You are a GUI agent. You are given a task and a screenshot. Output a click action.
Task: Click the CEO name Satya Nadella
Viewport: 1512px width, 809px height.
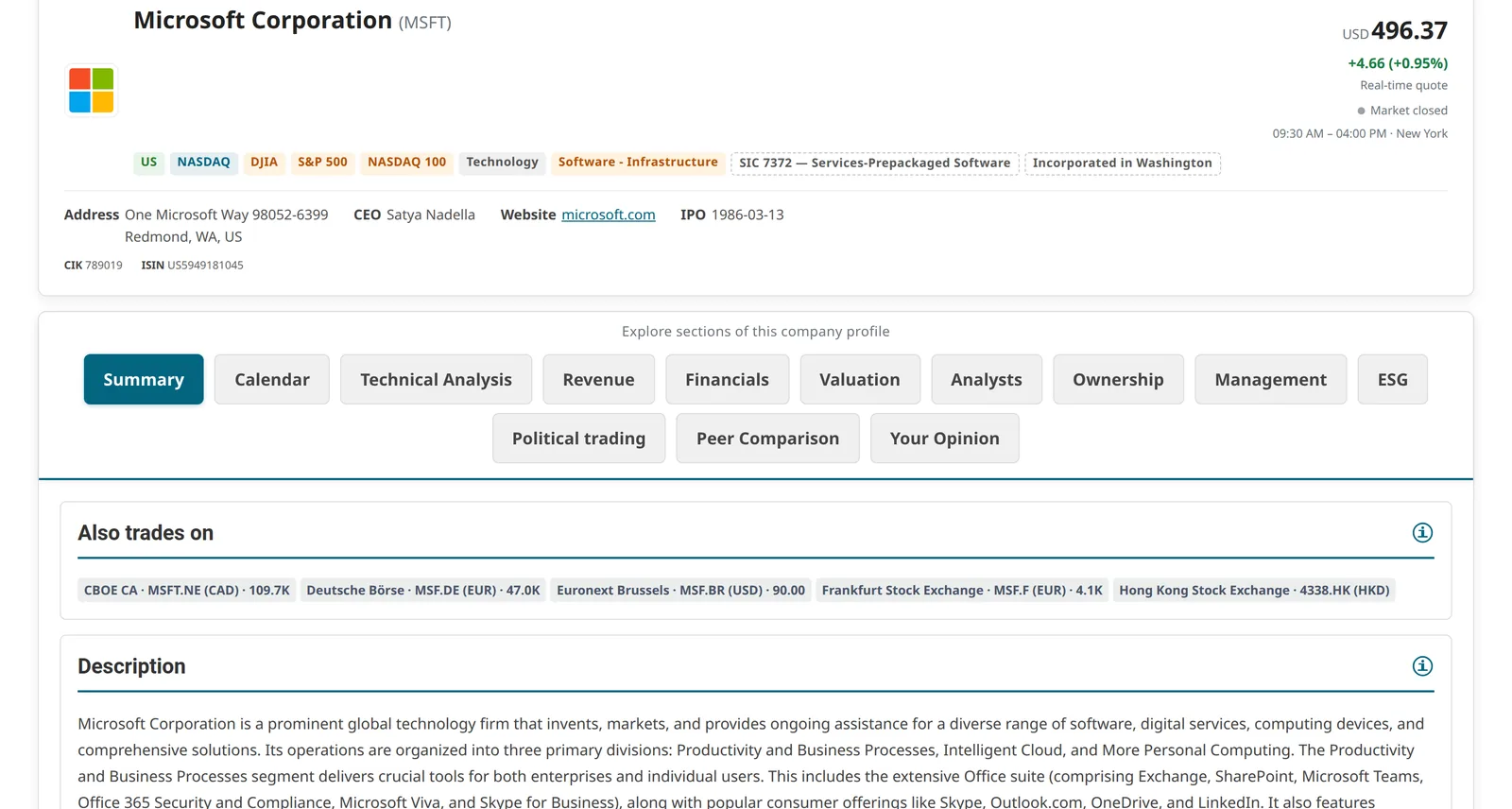(x=431, y=215)
